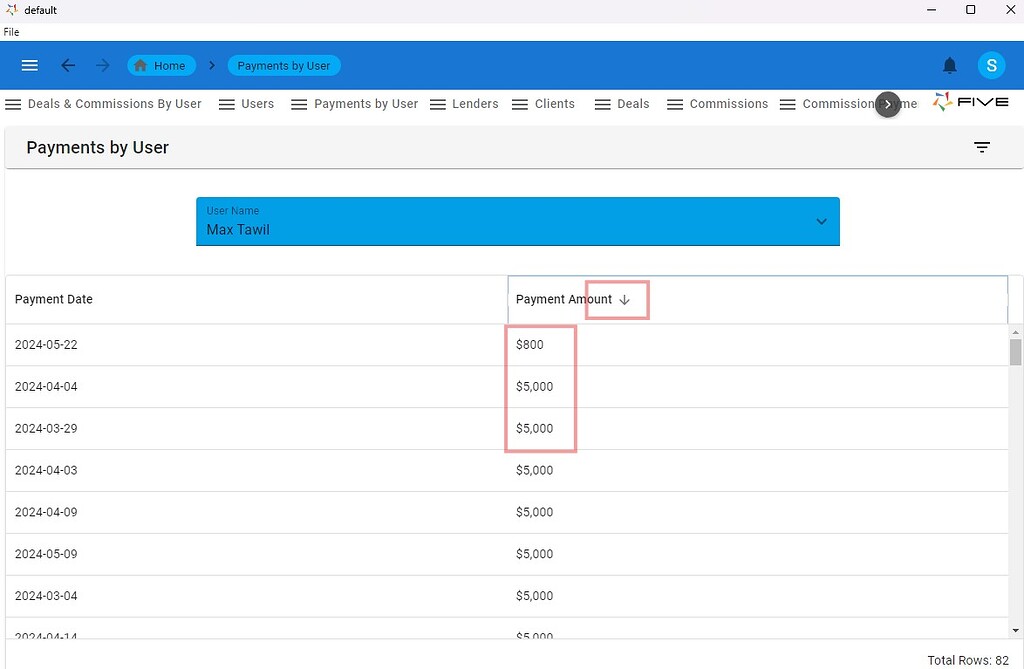Click the notifications bell icon

(x=949, y=65)
